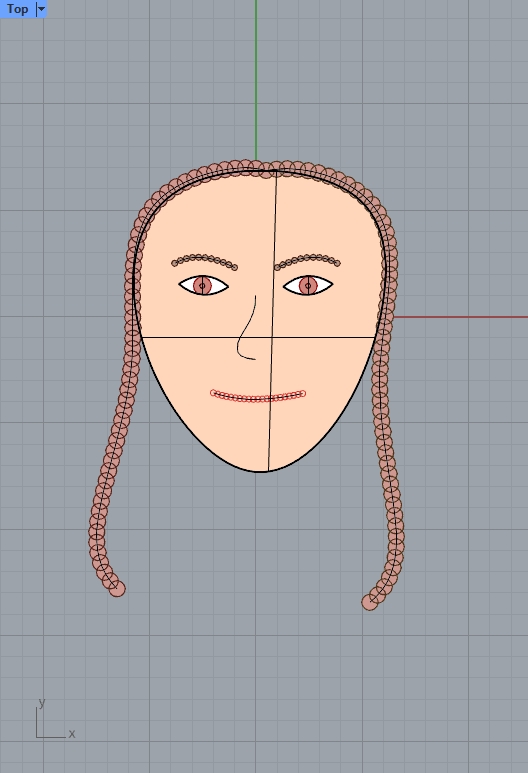
Task: Select the end circle of left braid
Action: pyautogui.click(x=117, y=589)
